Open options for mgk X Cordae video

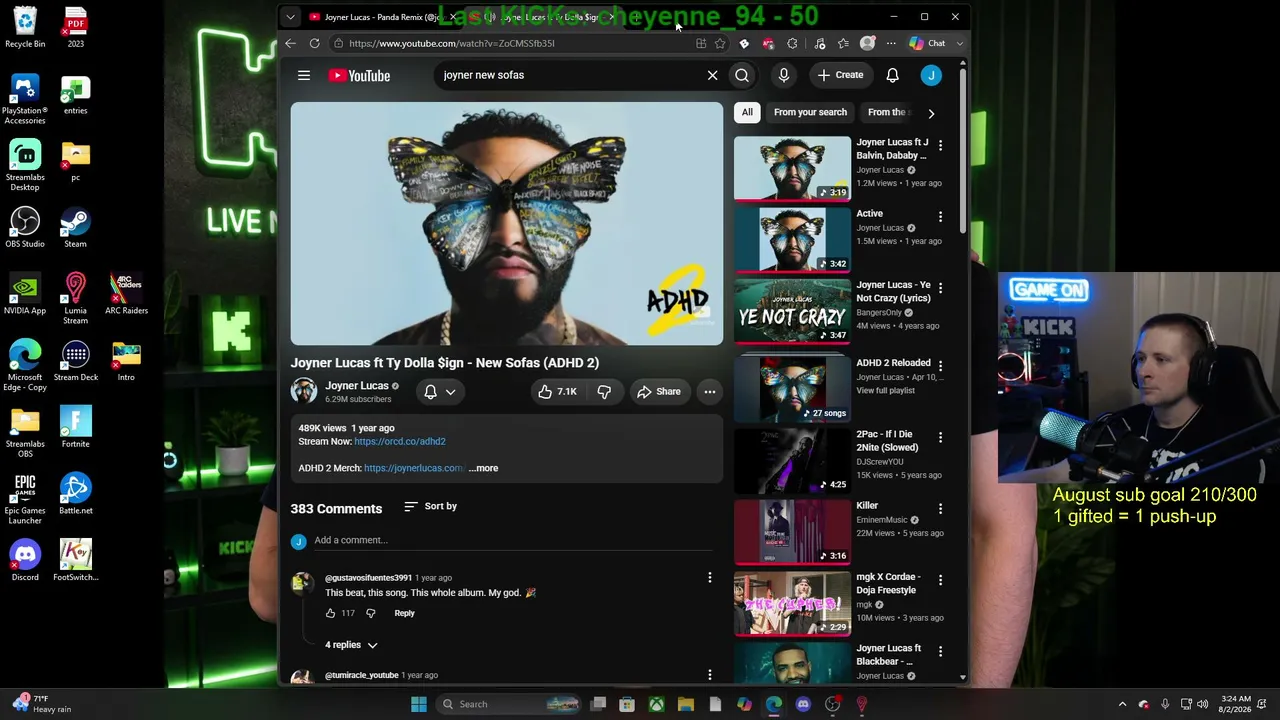[940, 579]
